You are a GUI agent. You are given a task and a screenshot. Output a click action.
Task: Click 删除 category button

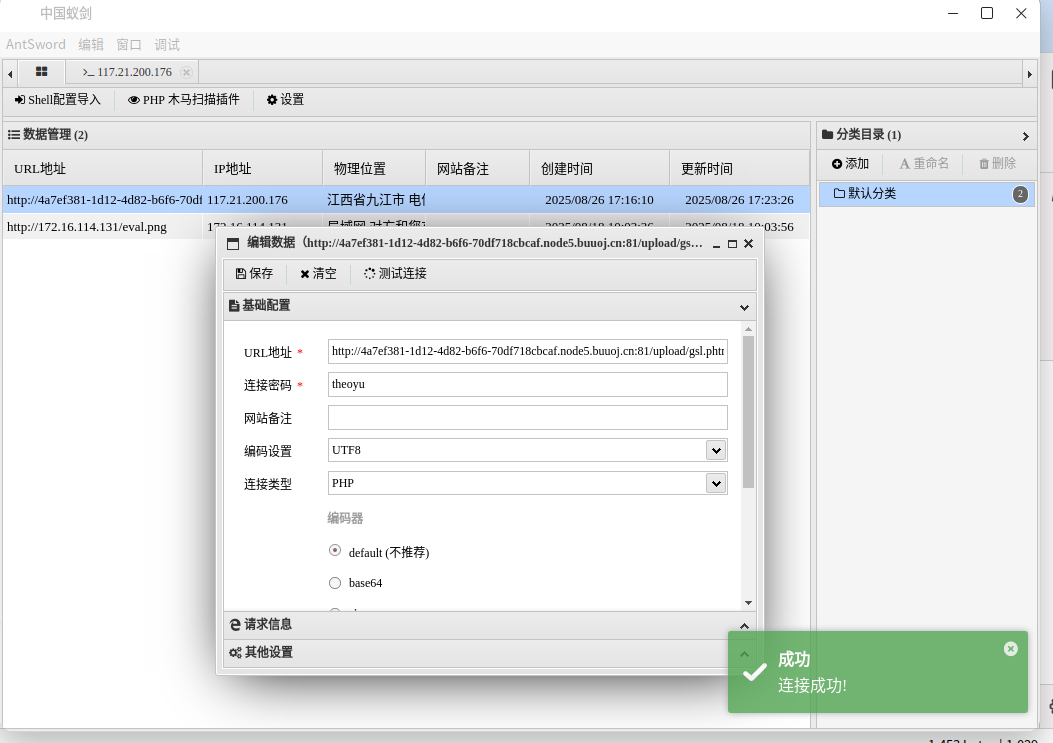click(997, 163)
